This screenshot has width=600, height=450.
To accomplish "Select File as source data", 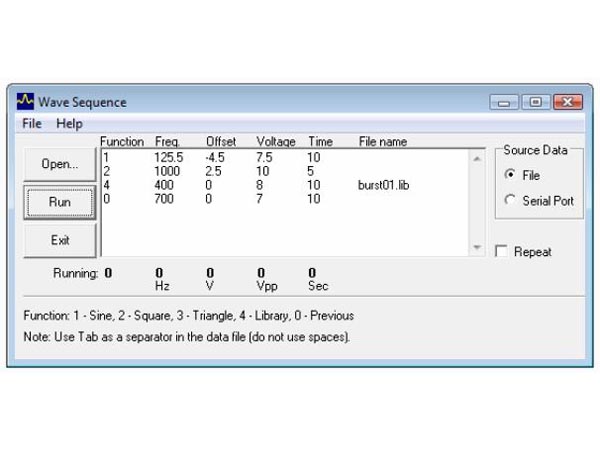I will tap(511, 174).
